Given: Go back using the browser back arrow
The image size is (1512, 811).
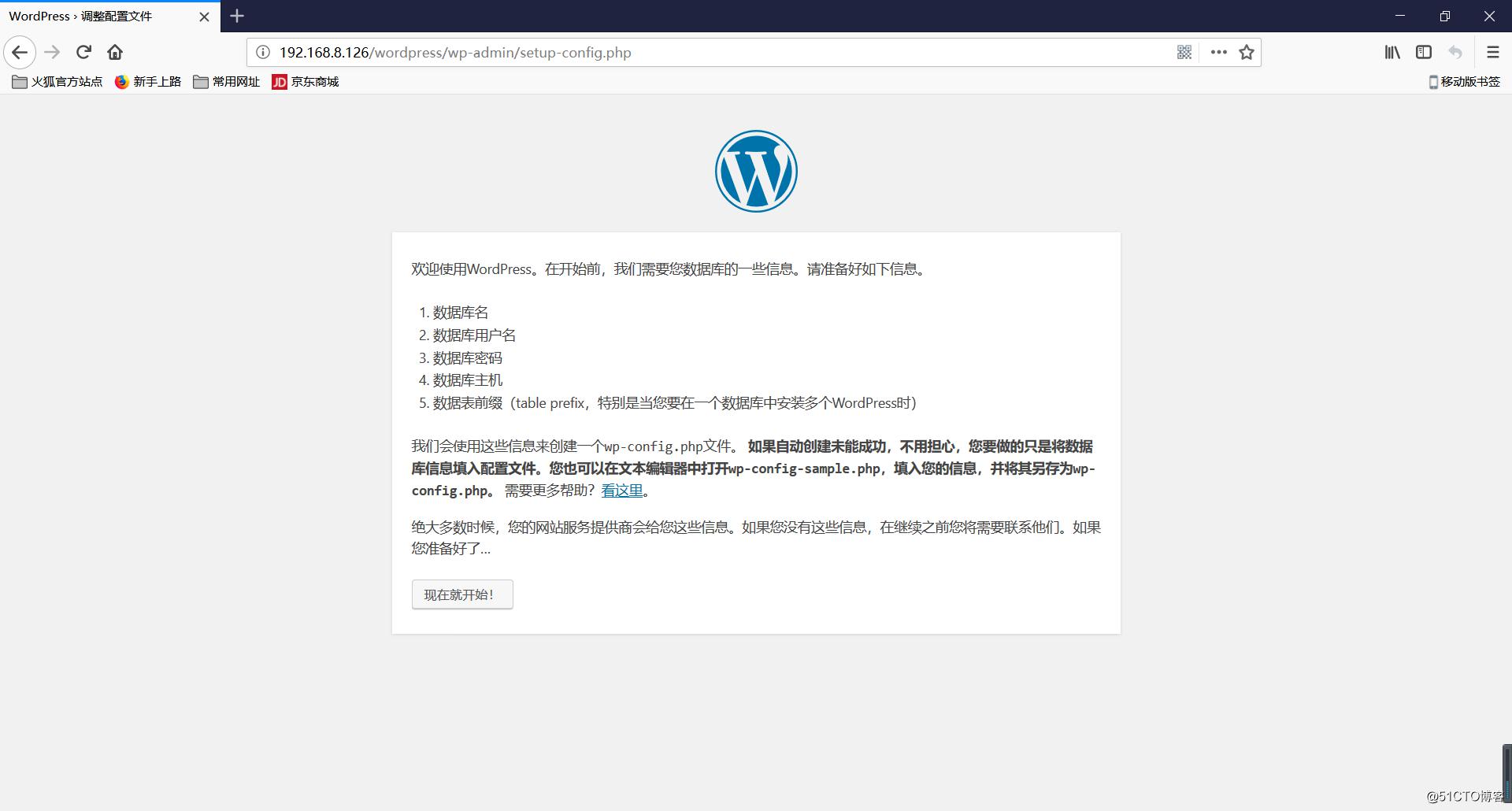Looking at the screenshot, I should pyautogui.click(x=20, y=53).
